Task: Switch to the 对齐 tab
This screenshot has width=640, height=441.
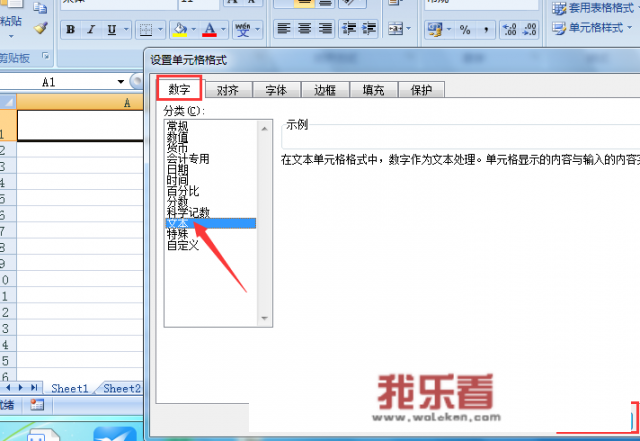Action: [228, 90]
